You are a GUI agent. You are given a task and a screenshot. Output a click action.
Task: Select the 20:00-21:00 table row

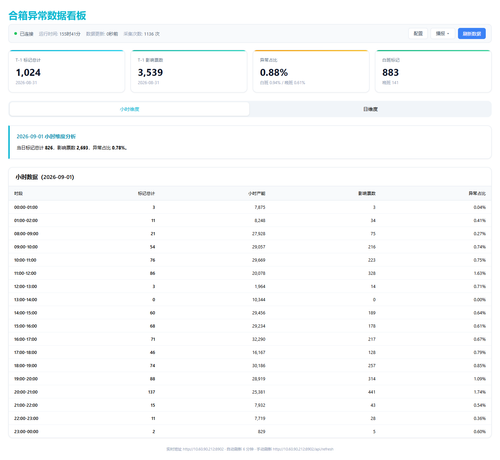point(250,392)
